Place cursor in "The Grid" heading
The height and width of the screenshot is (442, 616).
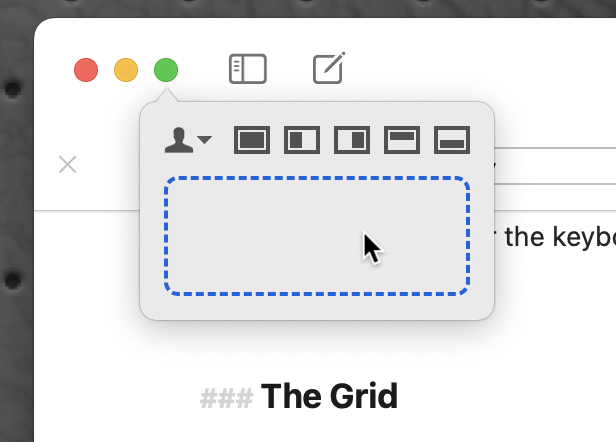click(x=328, y=397)
